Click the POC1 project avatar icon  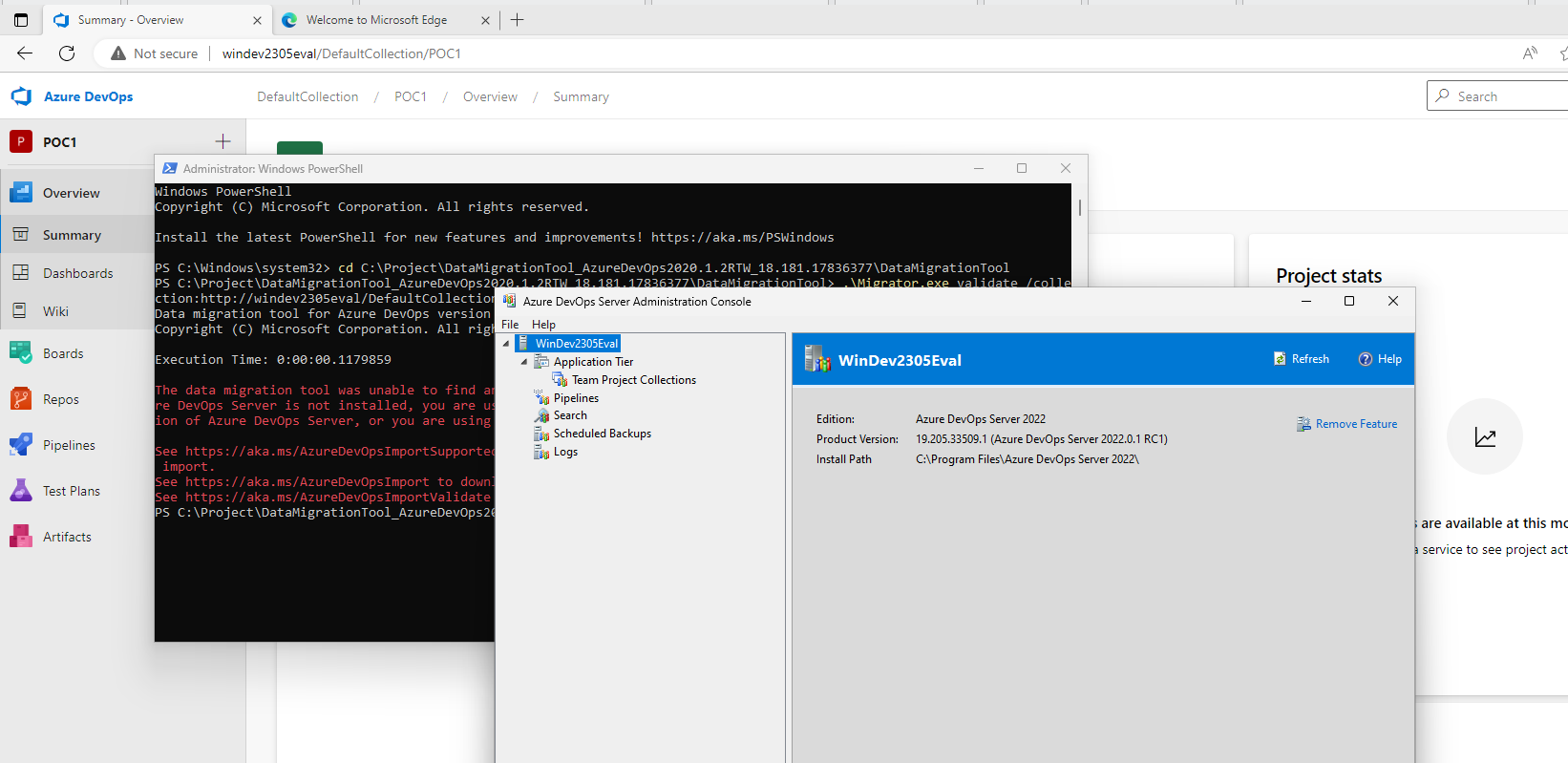click(21, 141)
